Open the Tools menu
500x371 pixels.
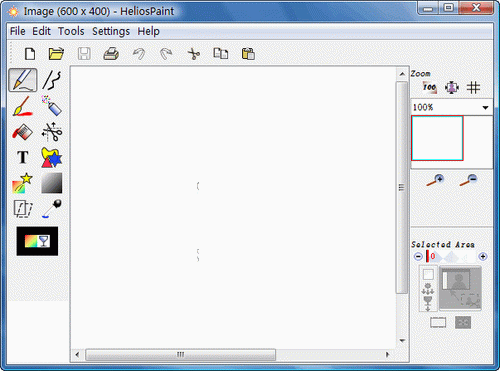click(71, 31)
